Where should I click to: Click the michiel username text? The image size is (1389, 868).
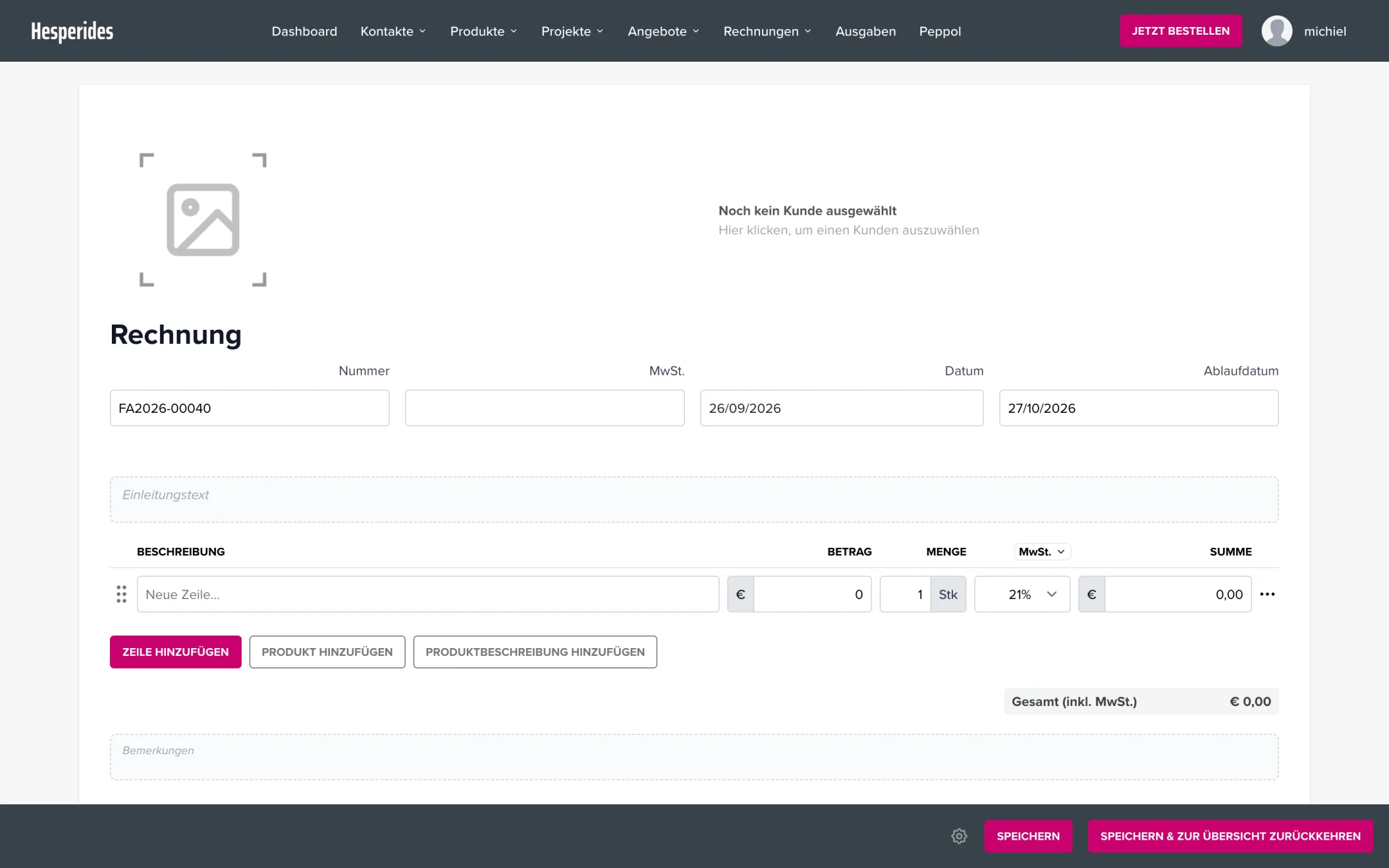point(1325,31)
